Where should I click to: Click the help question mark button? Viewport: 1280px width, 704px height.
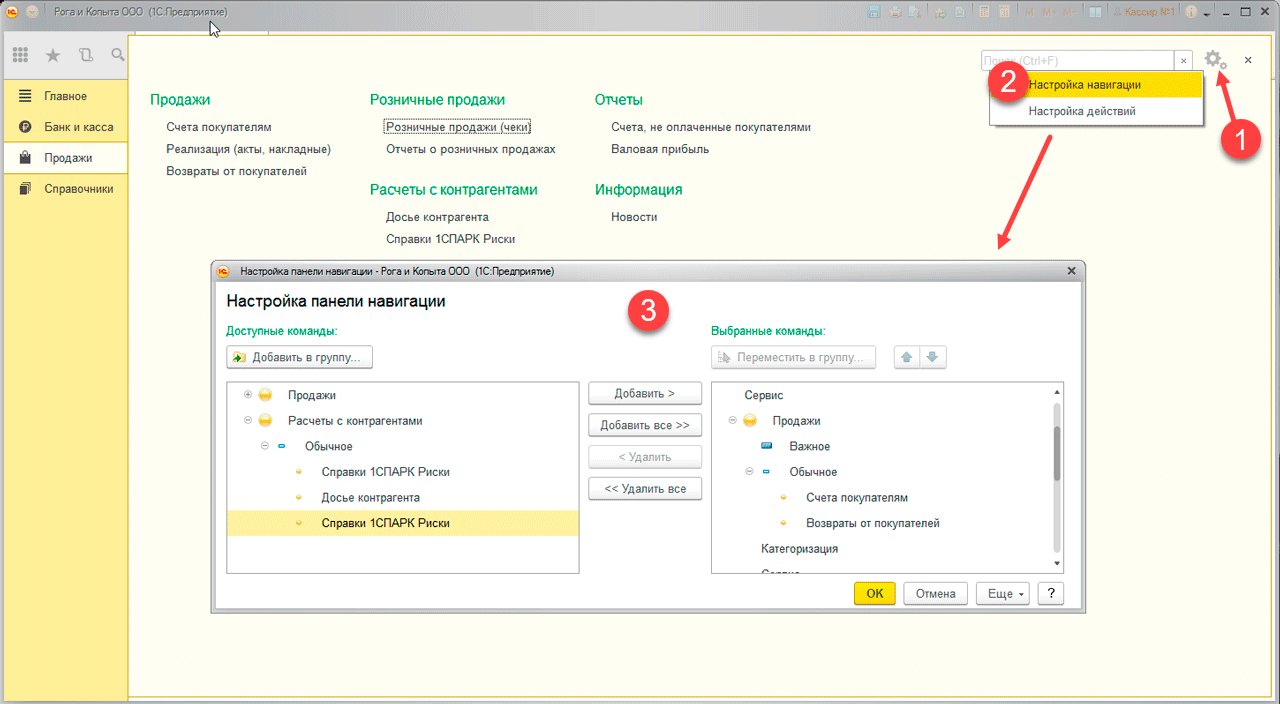[1050, 593]
